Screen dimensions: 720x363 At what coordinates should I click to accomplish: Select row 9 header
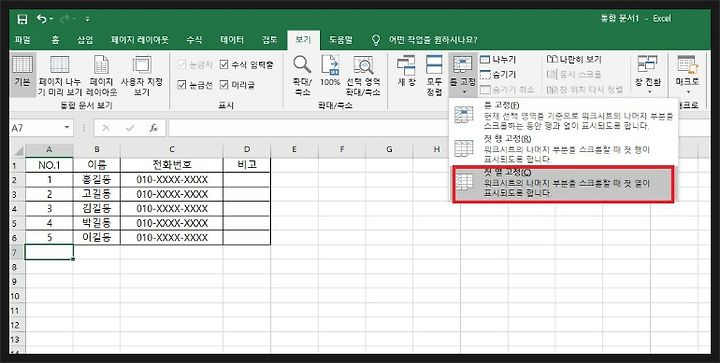[17, 281]
